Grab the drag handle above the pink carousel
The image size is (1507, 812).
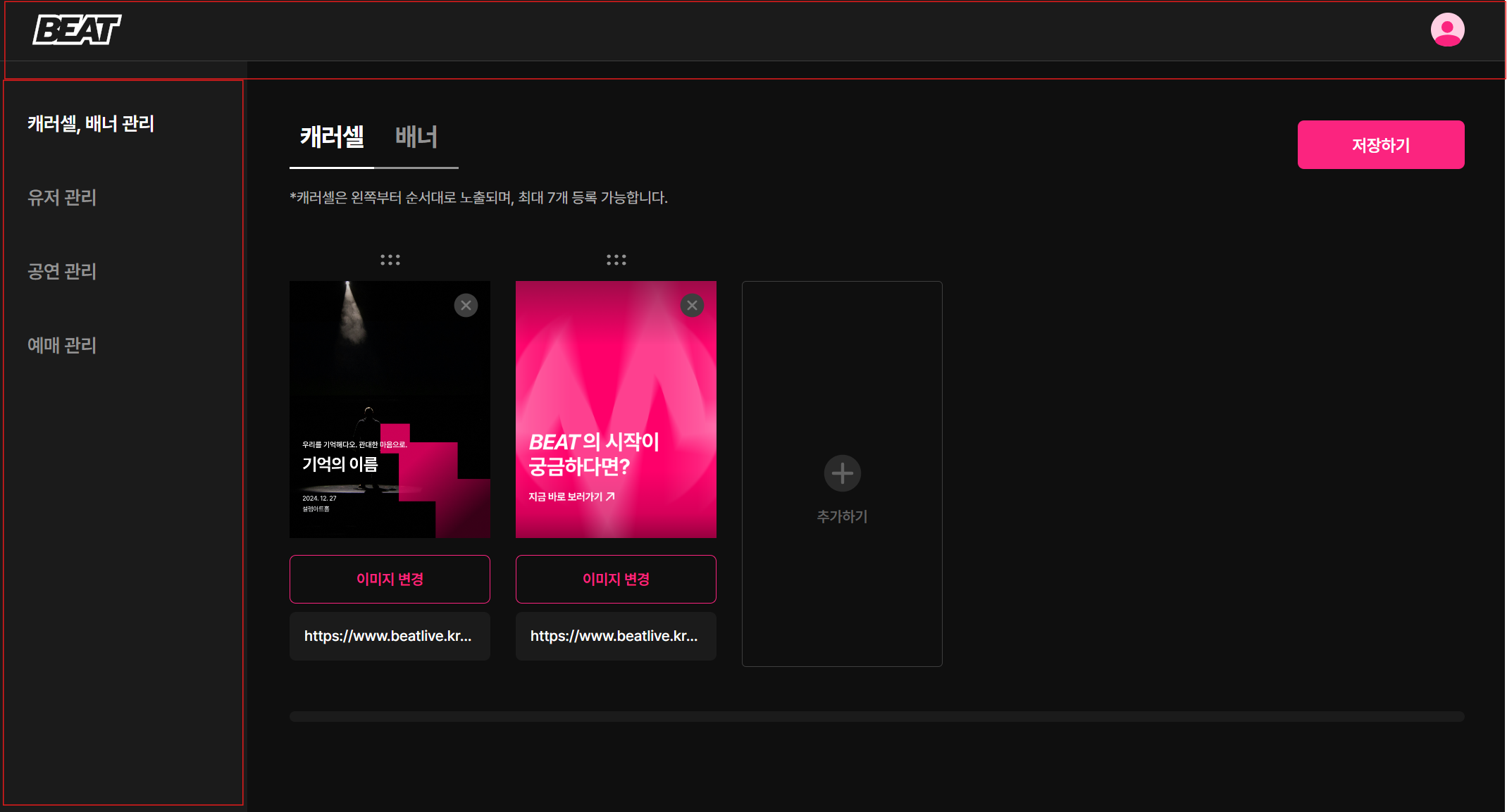click(616, 260)
